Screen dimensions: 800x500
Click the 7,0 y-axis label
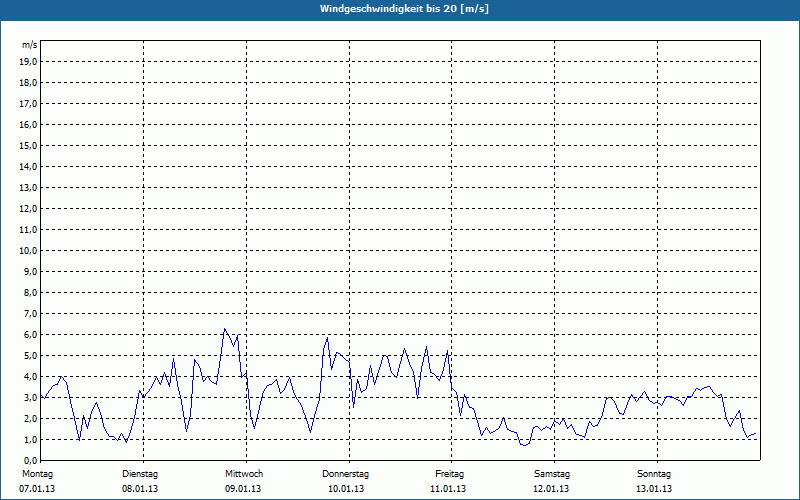click(x=31, y=313)
